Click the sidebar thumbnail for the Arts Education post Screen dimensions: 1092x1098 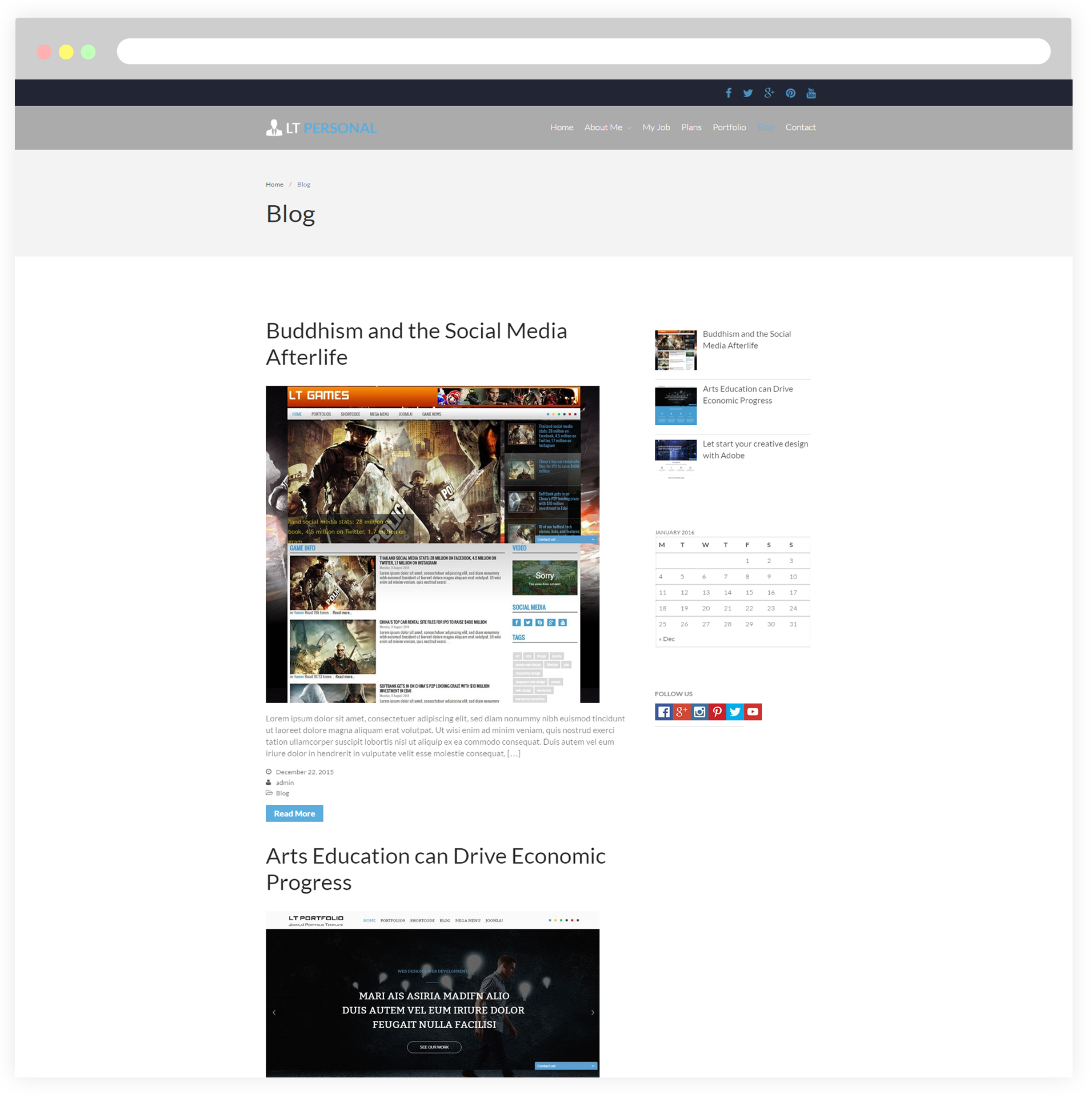(x=676, y=405)
